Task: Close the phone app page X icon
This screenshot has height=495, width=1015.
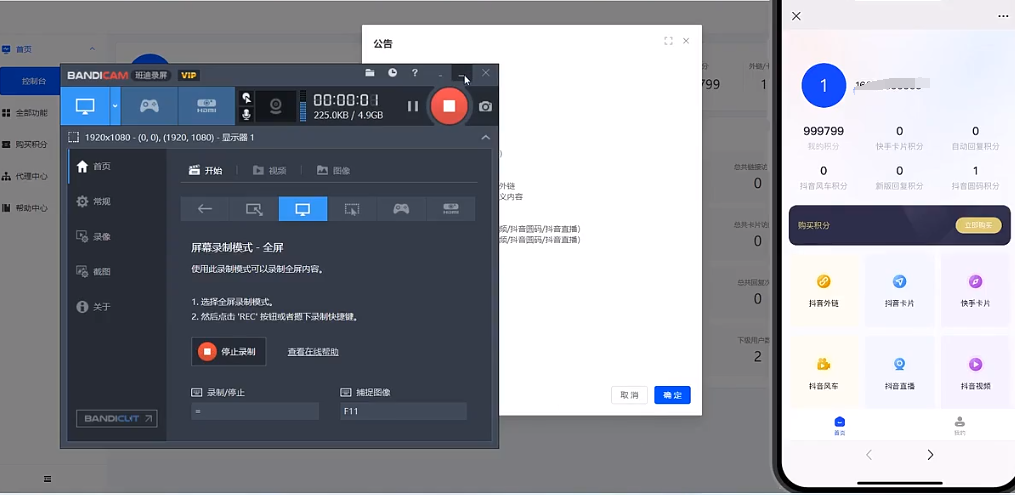Action: 796,16
